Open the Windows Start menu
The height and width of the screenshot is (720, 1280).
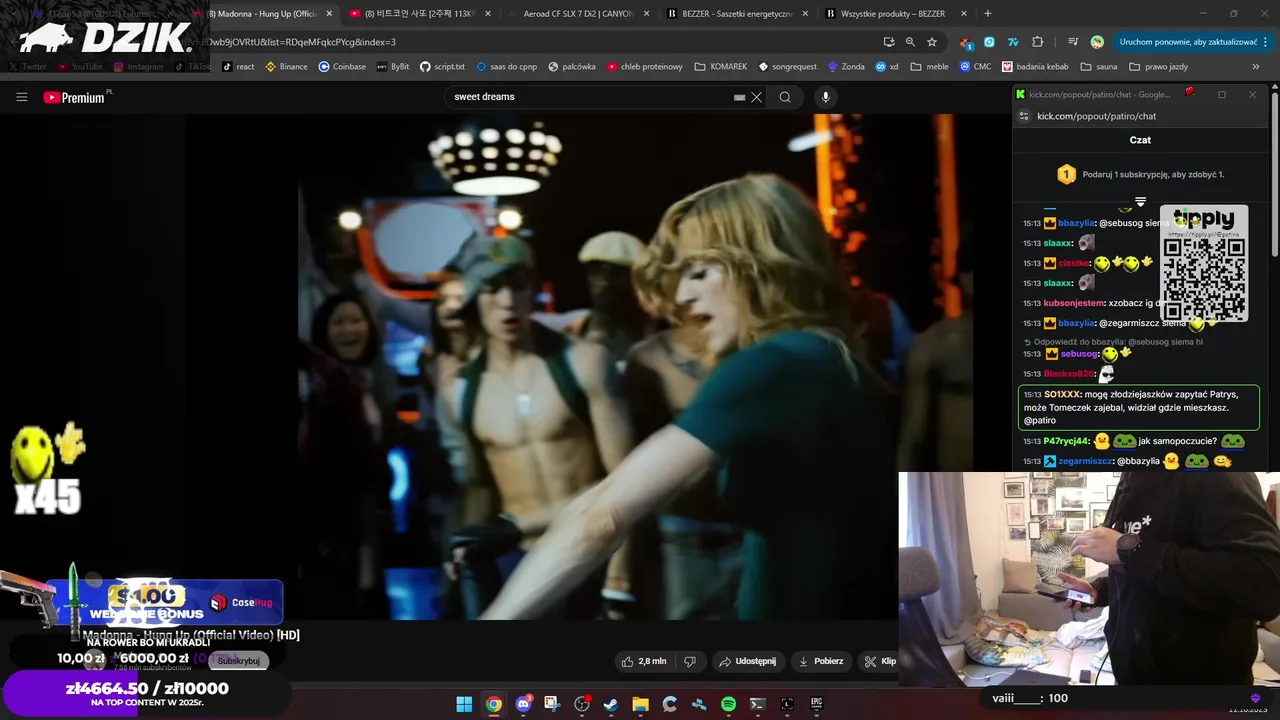click(x=464, y=704)
